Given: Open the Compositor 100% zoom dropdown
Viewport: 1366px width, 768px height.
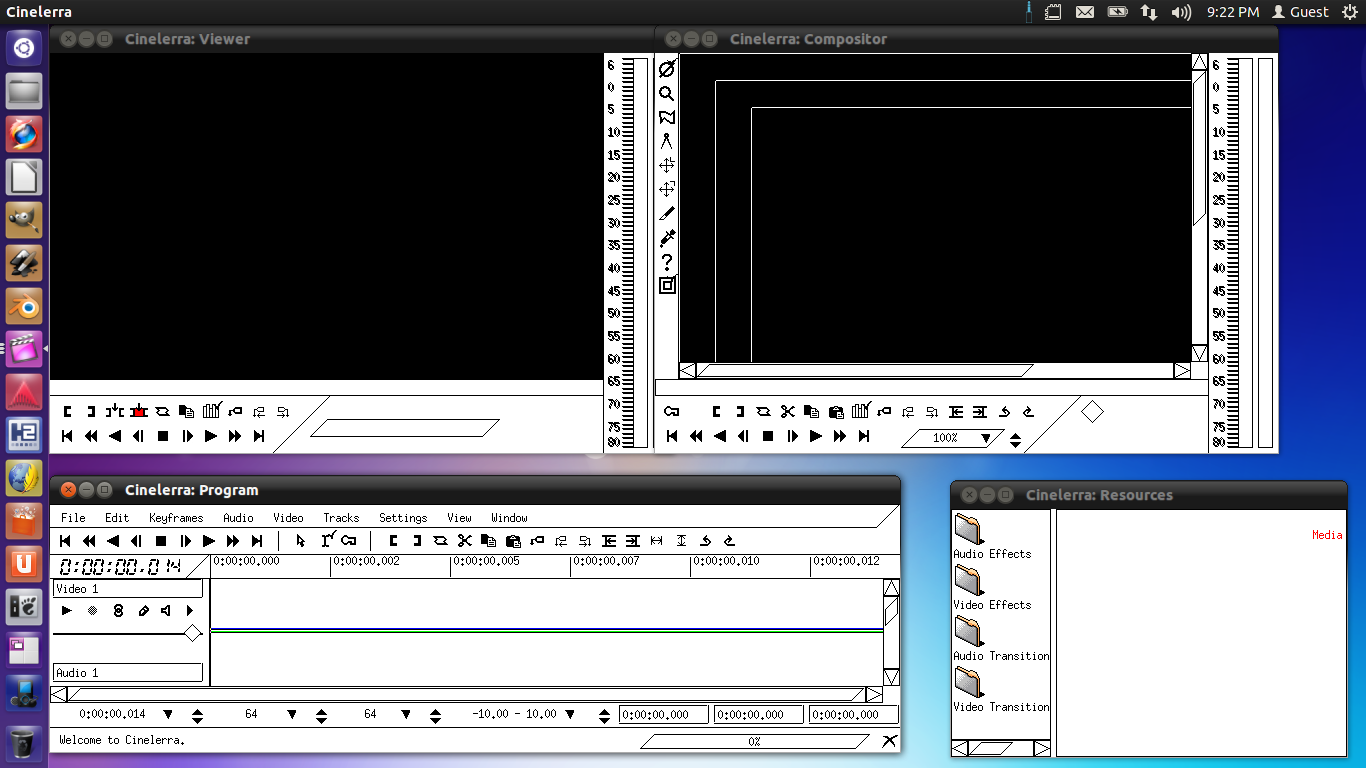Looking at the screenshot, I should [986, 438].
